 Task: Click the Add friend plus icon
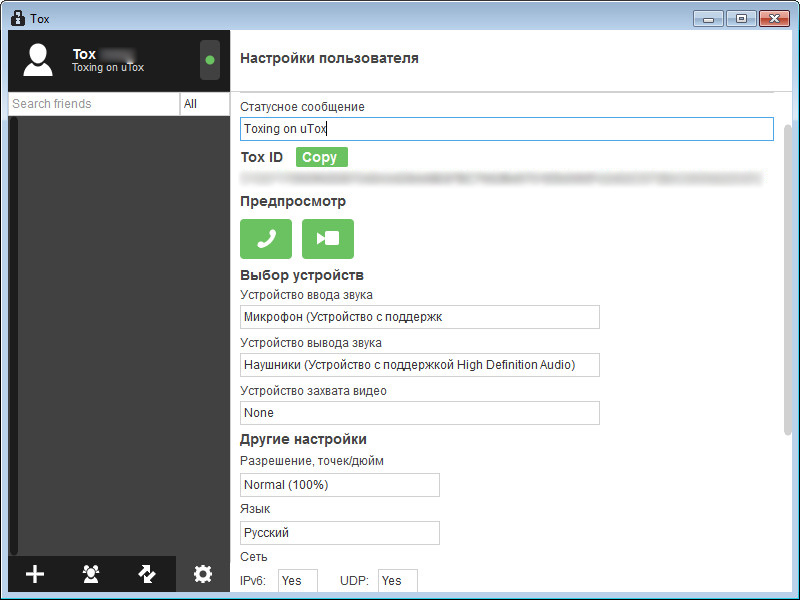[35, 574]
